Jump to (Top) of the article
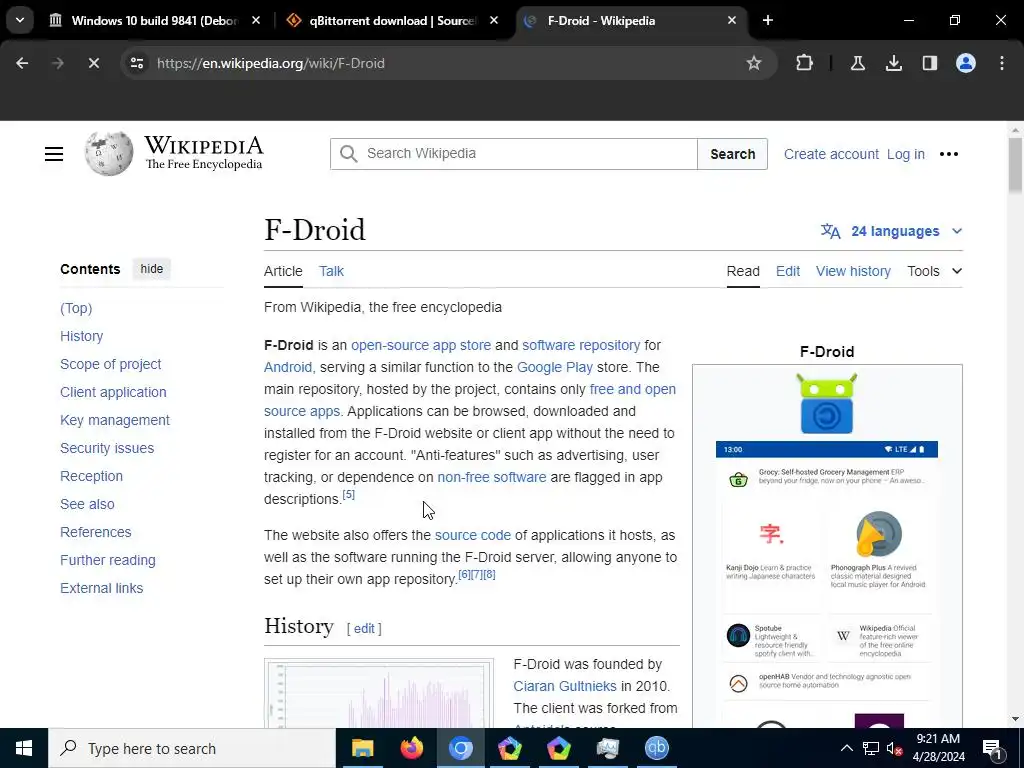This screenshot has height=768, width=1024. [x=76, y=308]
